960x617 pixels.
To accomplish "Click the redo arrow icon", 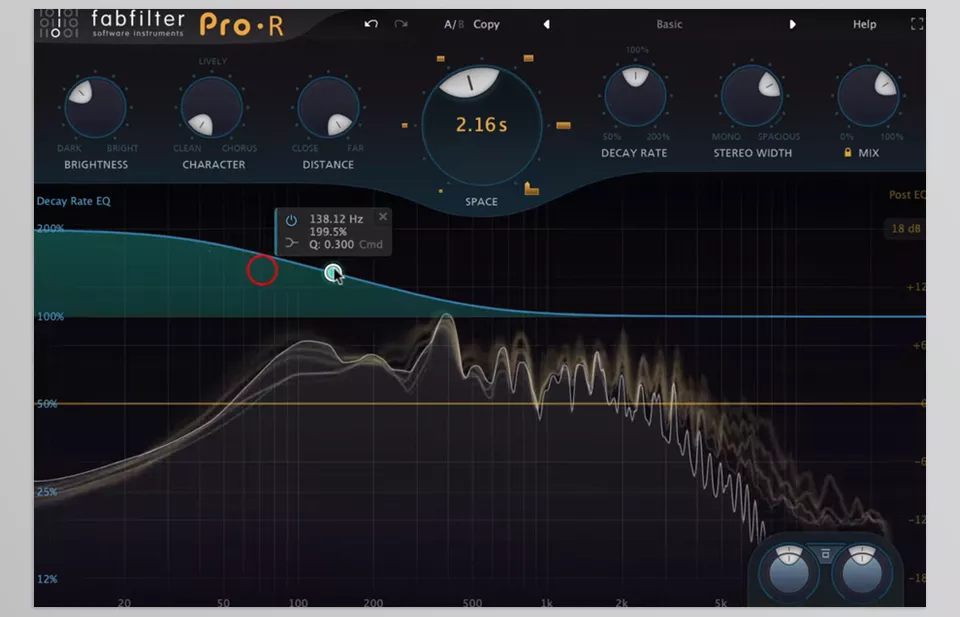I will click(x=401, y=24).
